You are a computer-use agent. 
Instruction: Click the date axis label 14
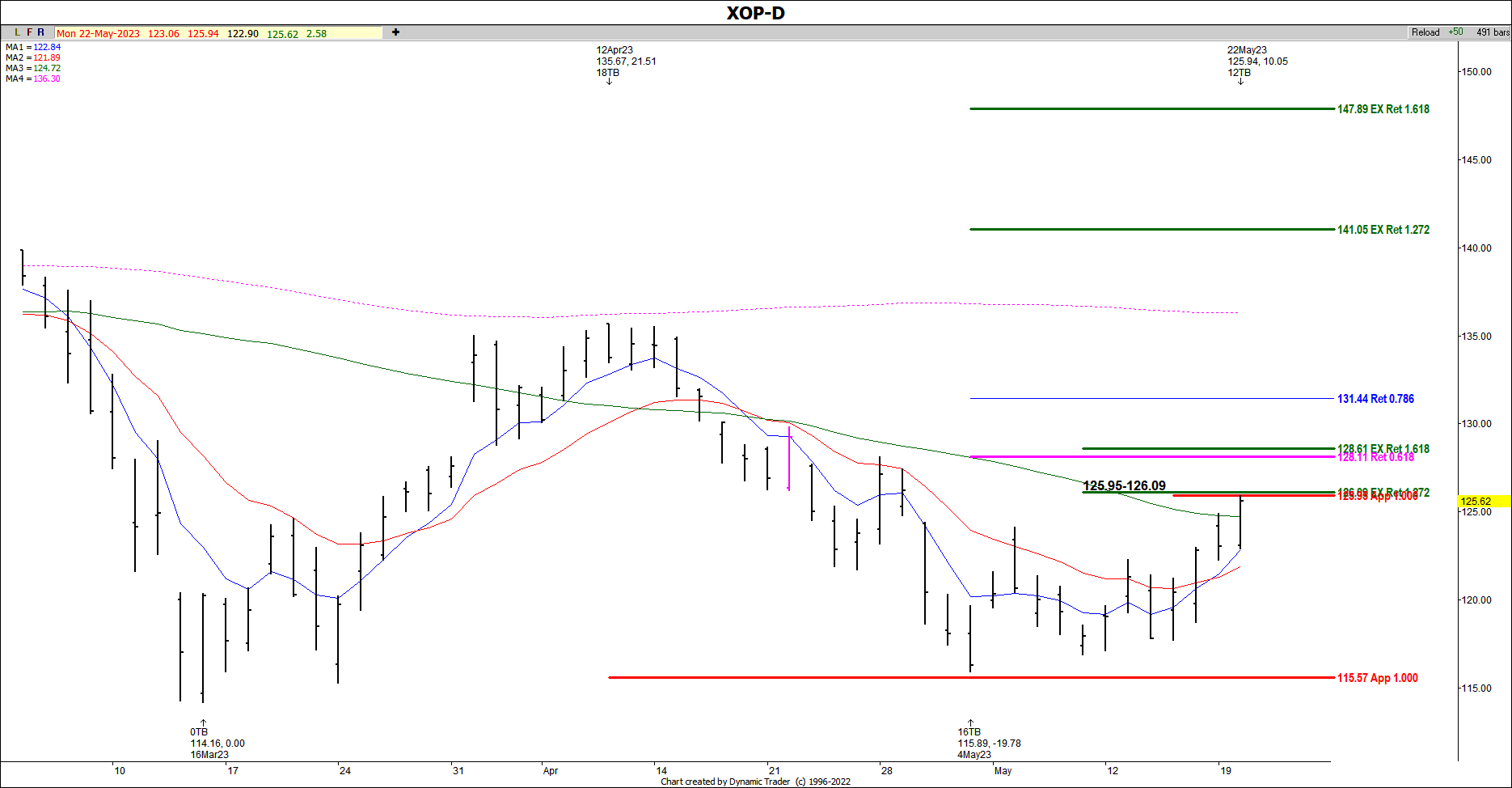click(661, 771)
